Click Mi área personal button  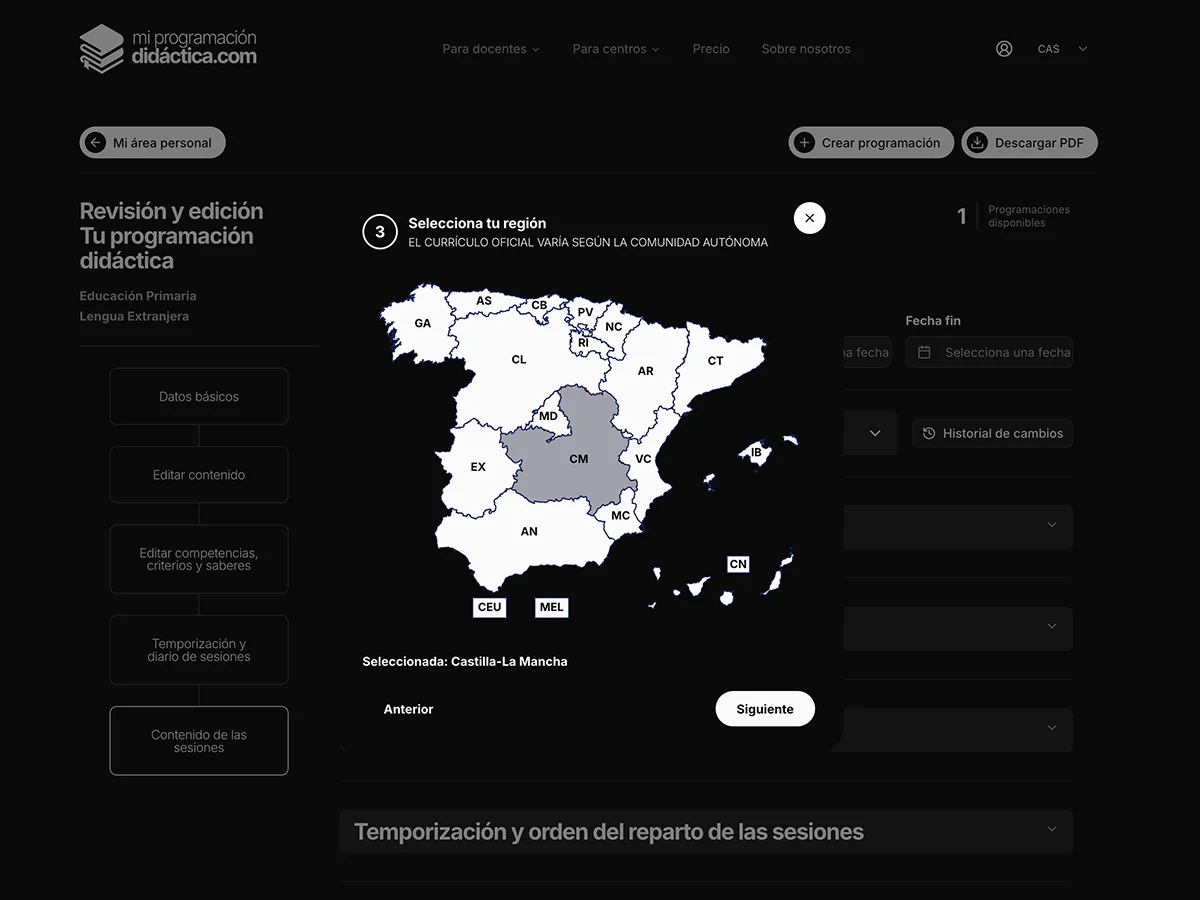click(153, 143)
